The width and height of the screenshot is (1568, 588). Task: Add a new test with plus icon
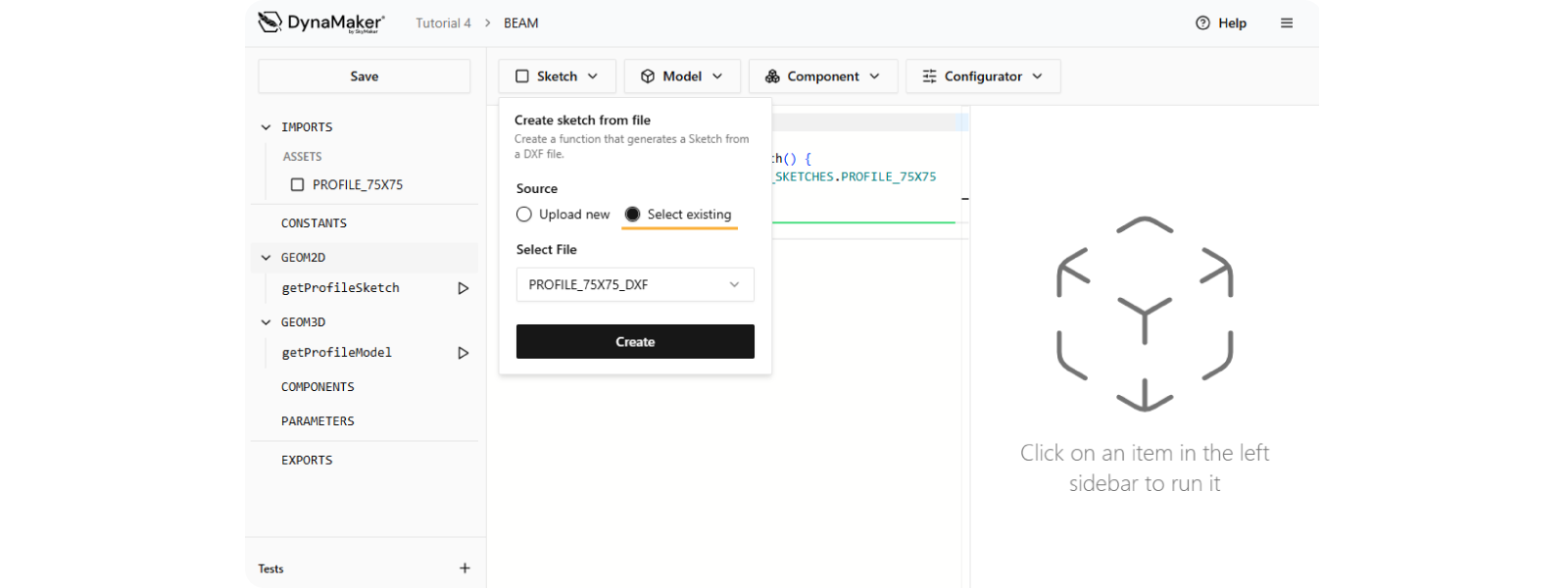coord(465,568)
